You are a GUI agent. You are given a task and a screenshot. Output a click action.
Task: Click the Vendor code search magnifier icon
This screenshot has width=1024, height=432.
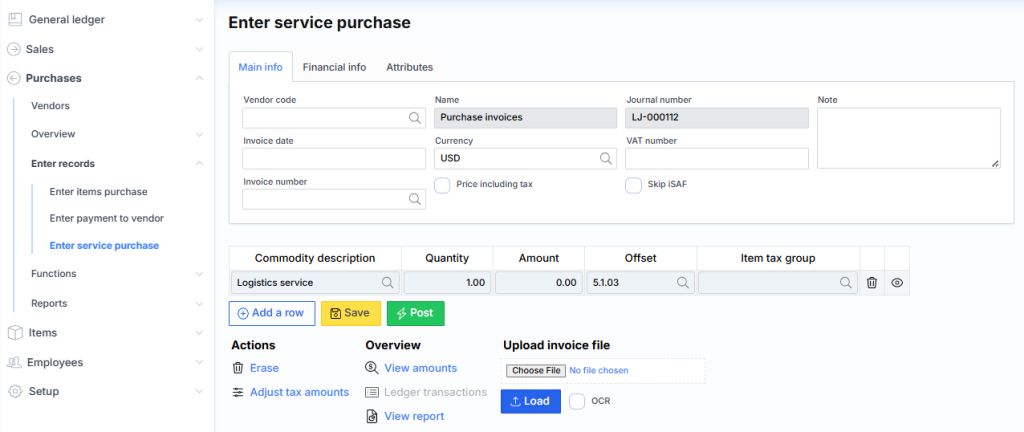click(x=414, y=118)
